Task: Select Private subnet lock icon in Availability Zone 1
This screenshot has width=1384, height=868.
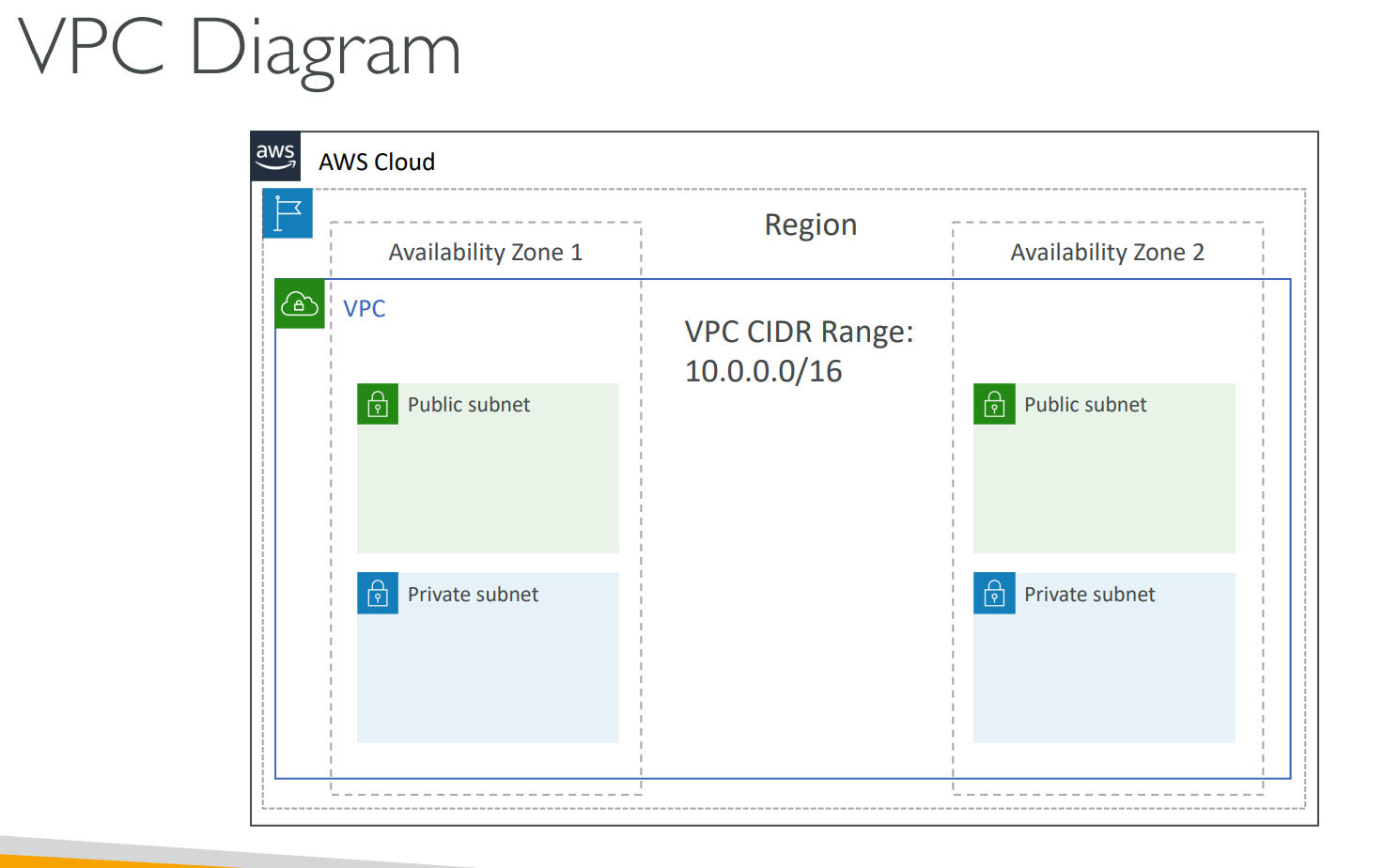Action: tap(378, 594)
